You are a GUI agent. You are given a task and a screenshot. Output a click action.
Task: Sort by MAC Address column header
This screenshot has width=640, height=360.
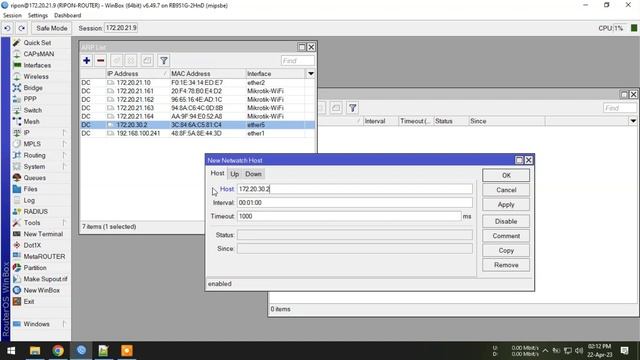click(207, 73)
